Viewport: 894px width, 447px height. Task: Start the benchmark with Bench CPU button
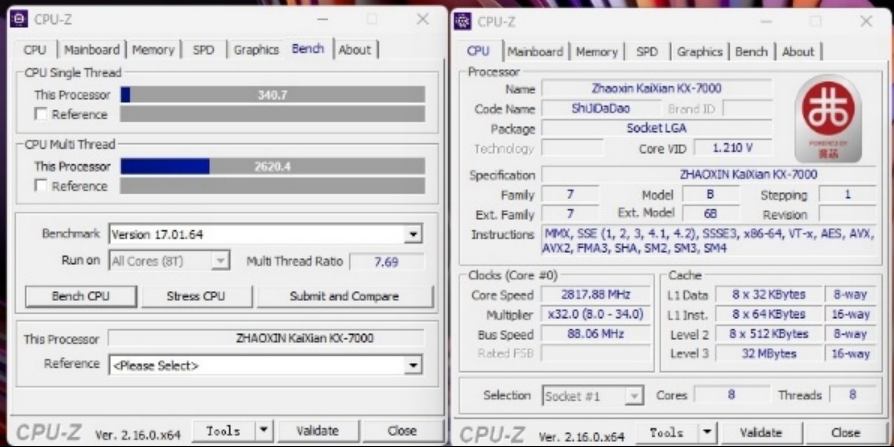(81, 296)
